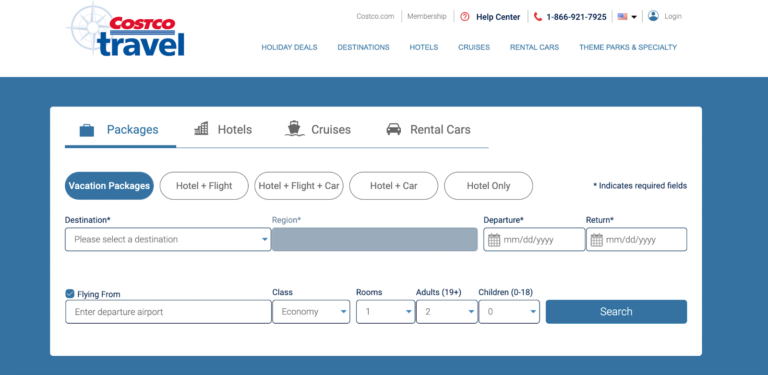Click the Enter departure airport field
The height and width of the screenshot is (375, 768).
click(168, 312)
